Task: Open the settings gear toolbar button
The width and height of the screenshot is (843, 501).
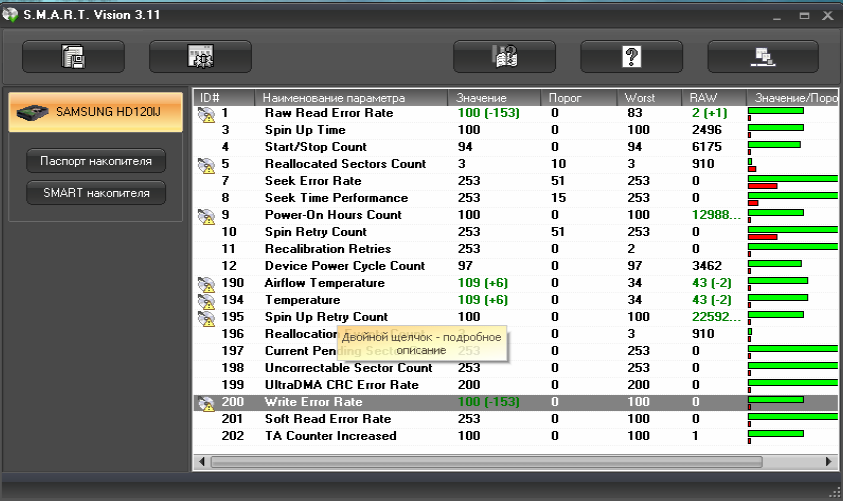Action: [200, 57]
